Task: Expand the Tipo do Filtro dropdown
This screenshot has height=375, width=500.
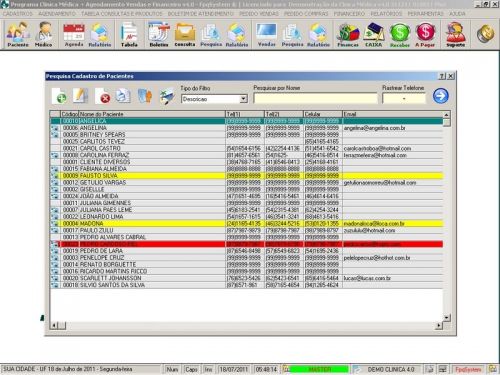Action: click(x=244, y=99)
